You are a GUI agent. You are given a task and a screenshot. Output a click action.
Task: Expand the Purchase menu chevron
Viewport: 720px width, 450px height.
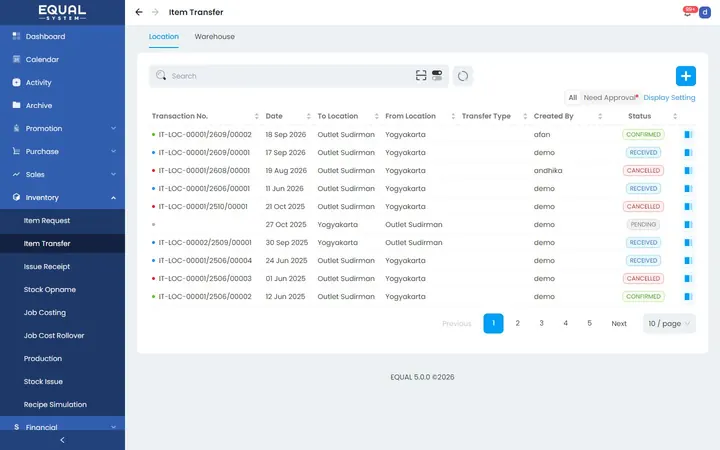tap(113, 151)
